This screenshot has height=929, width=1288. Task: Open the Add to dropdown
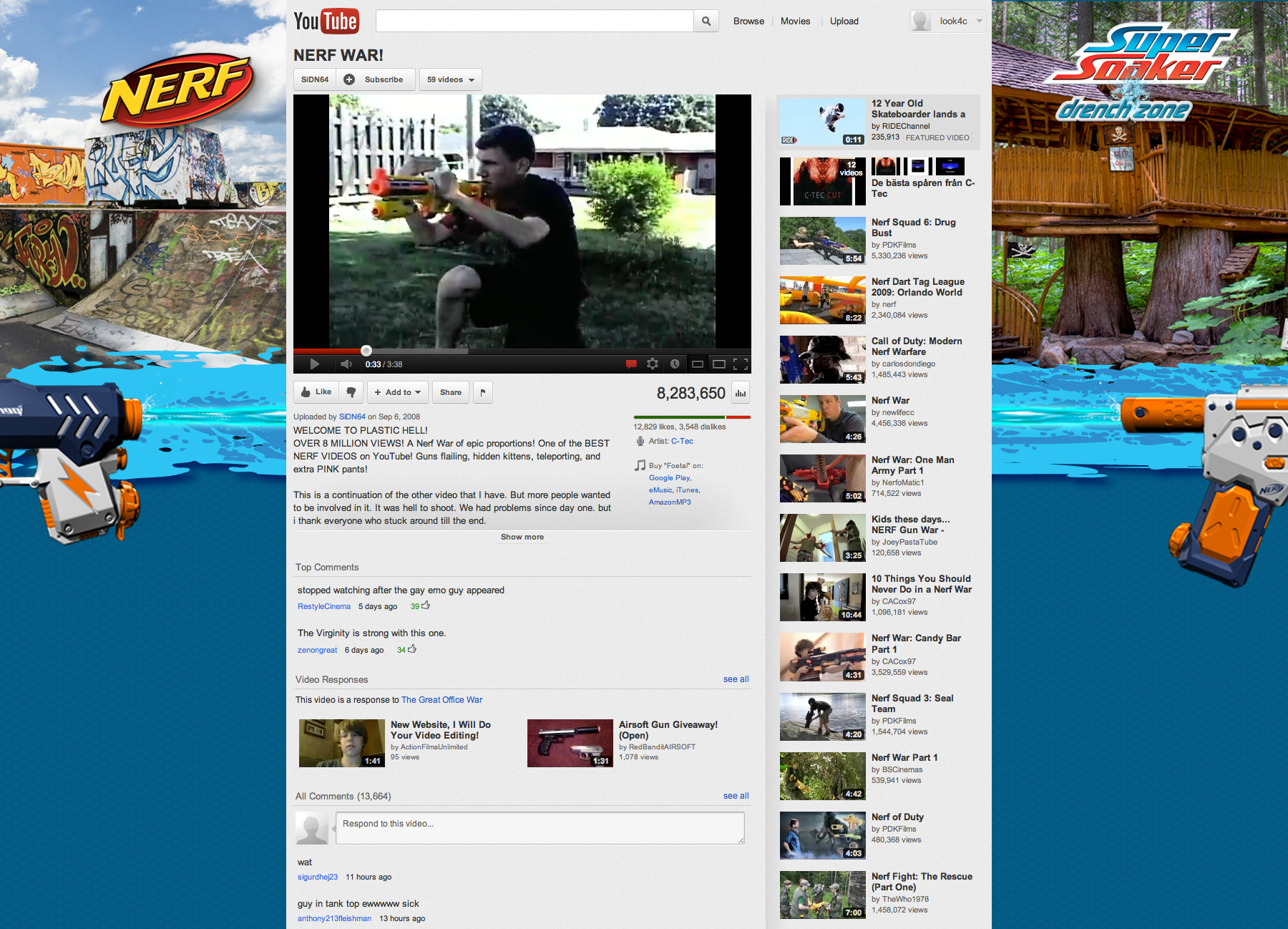click(x=398, y=392)
